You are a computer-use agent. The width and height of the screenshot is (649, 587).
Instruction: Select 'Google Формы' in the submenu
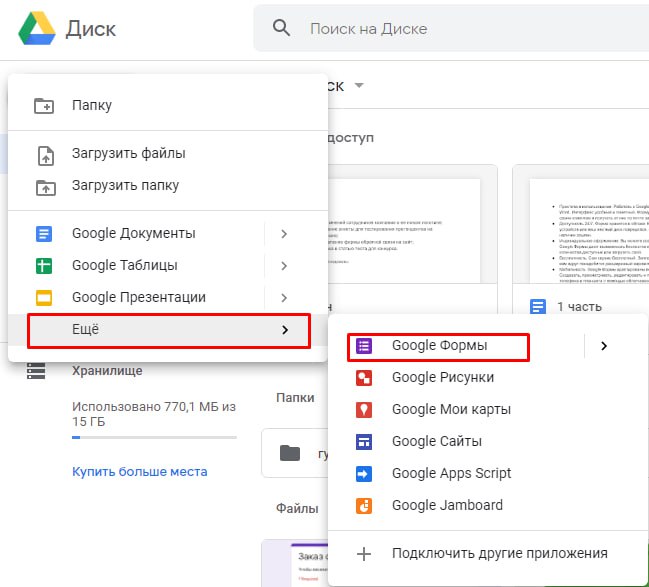438,347
